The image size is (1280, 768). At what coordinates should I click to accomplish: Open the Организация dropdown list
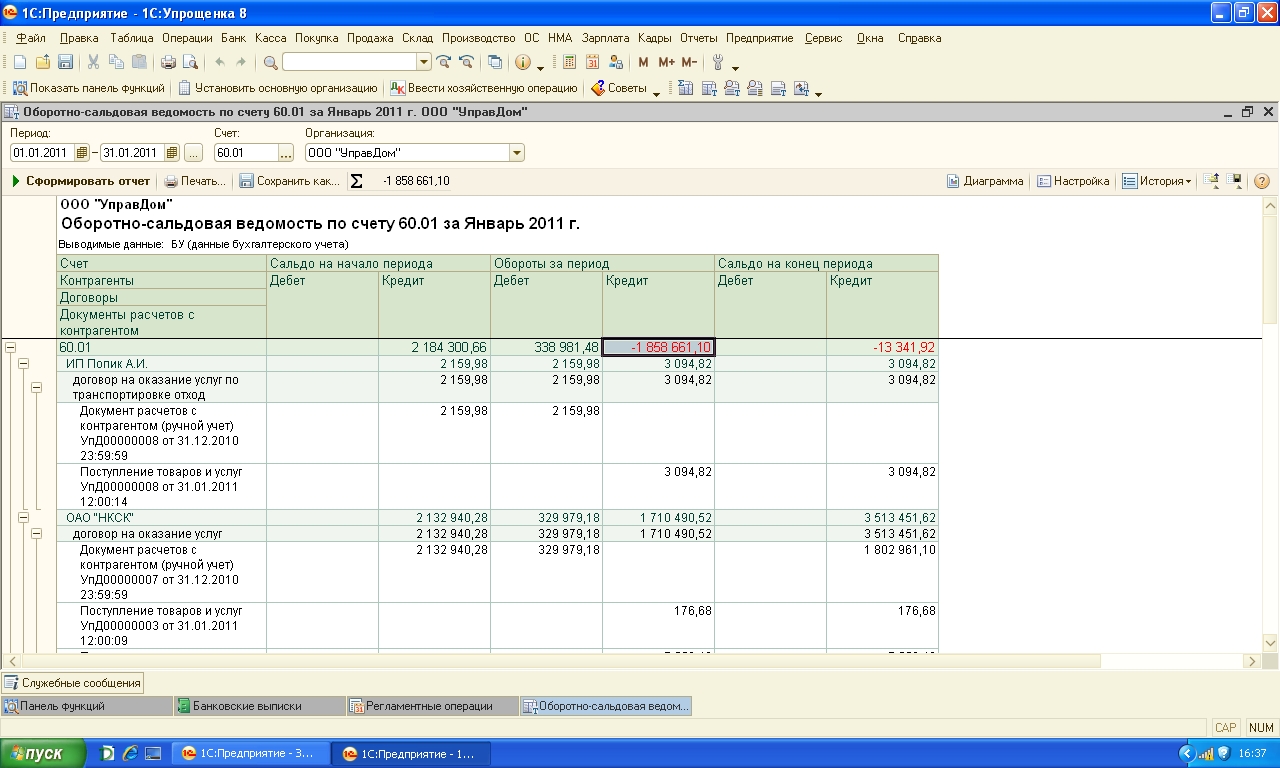(x=516, y=153)
